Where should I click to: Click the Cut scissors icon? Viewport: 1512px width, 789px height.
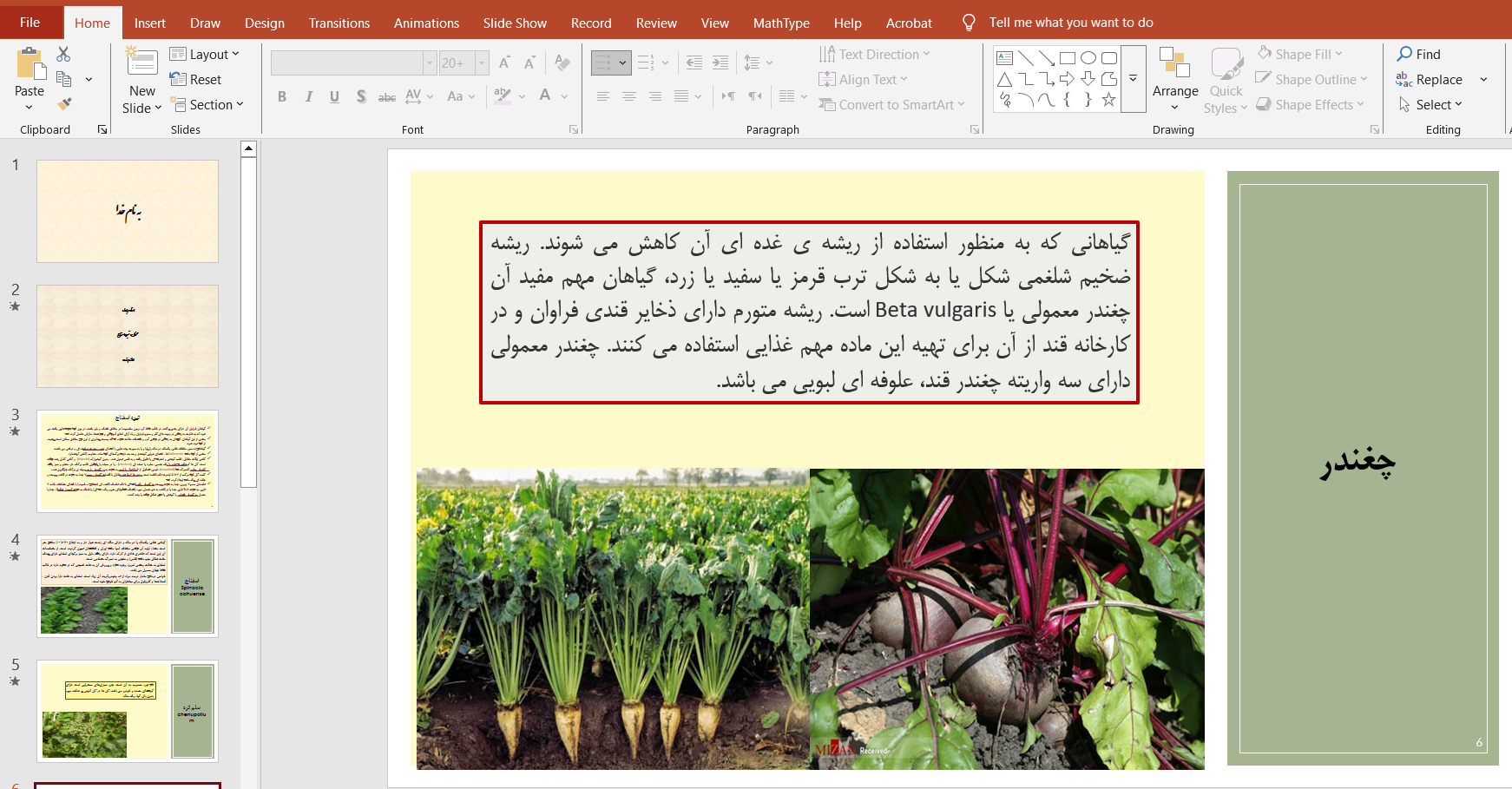(63, 55)
